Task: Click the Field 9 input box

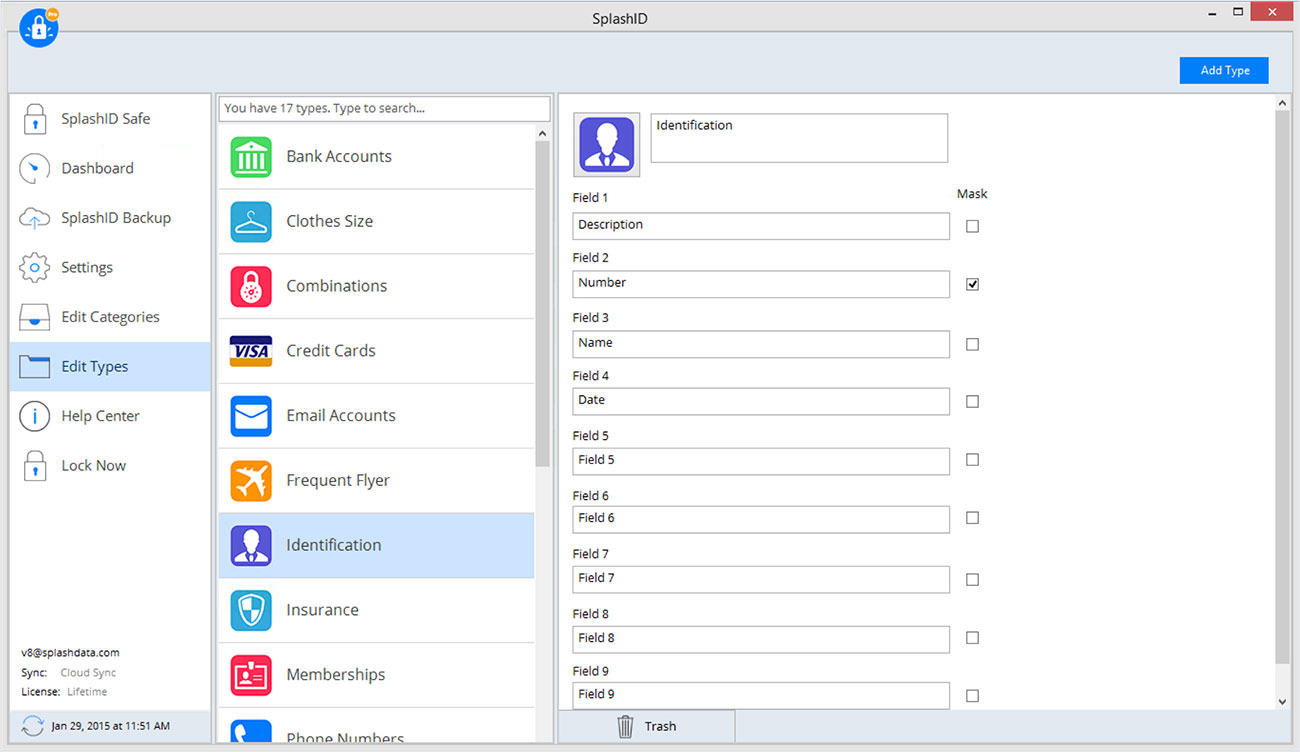Action: pyautogui.click(x=761, y=695)
